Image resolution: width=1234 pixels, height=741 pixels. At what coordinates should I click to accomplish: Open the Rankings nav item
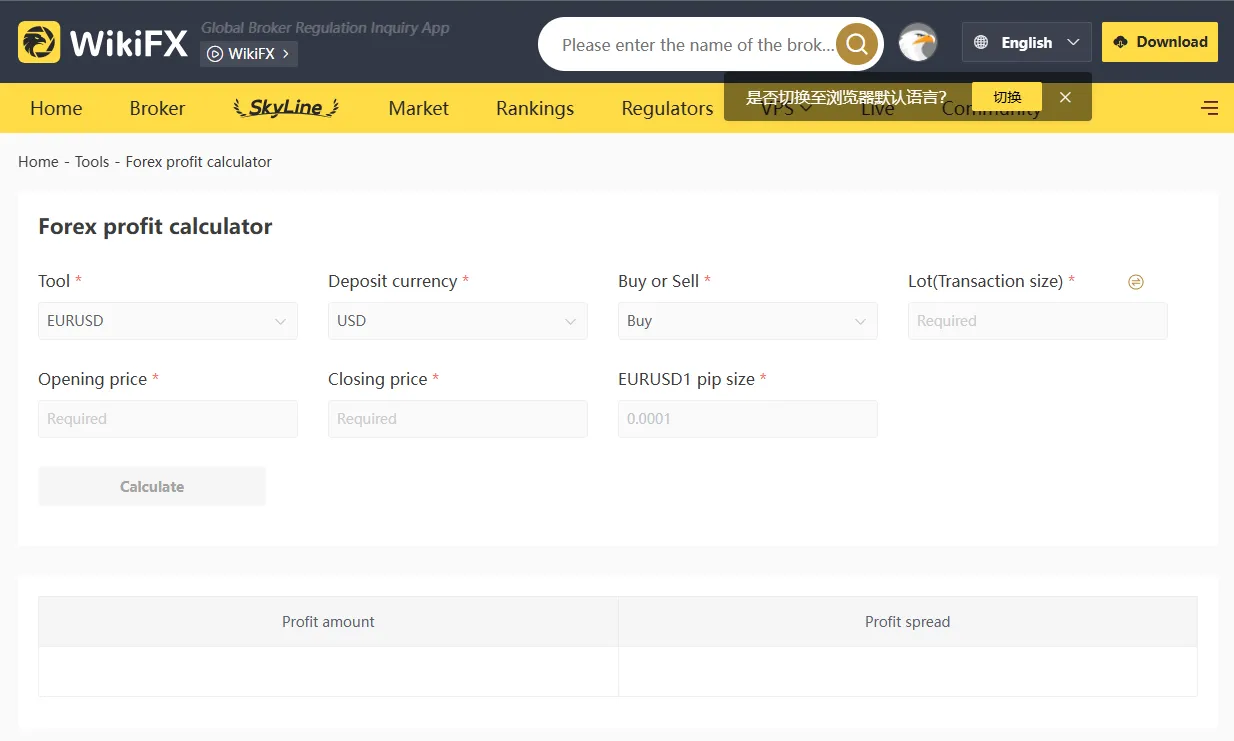tap(535, 108)
